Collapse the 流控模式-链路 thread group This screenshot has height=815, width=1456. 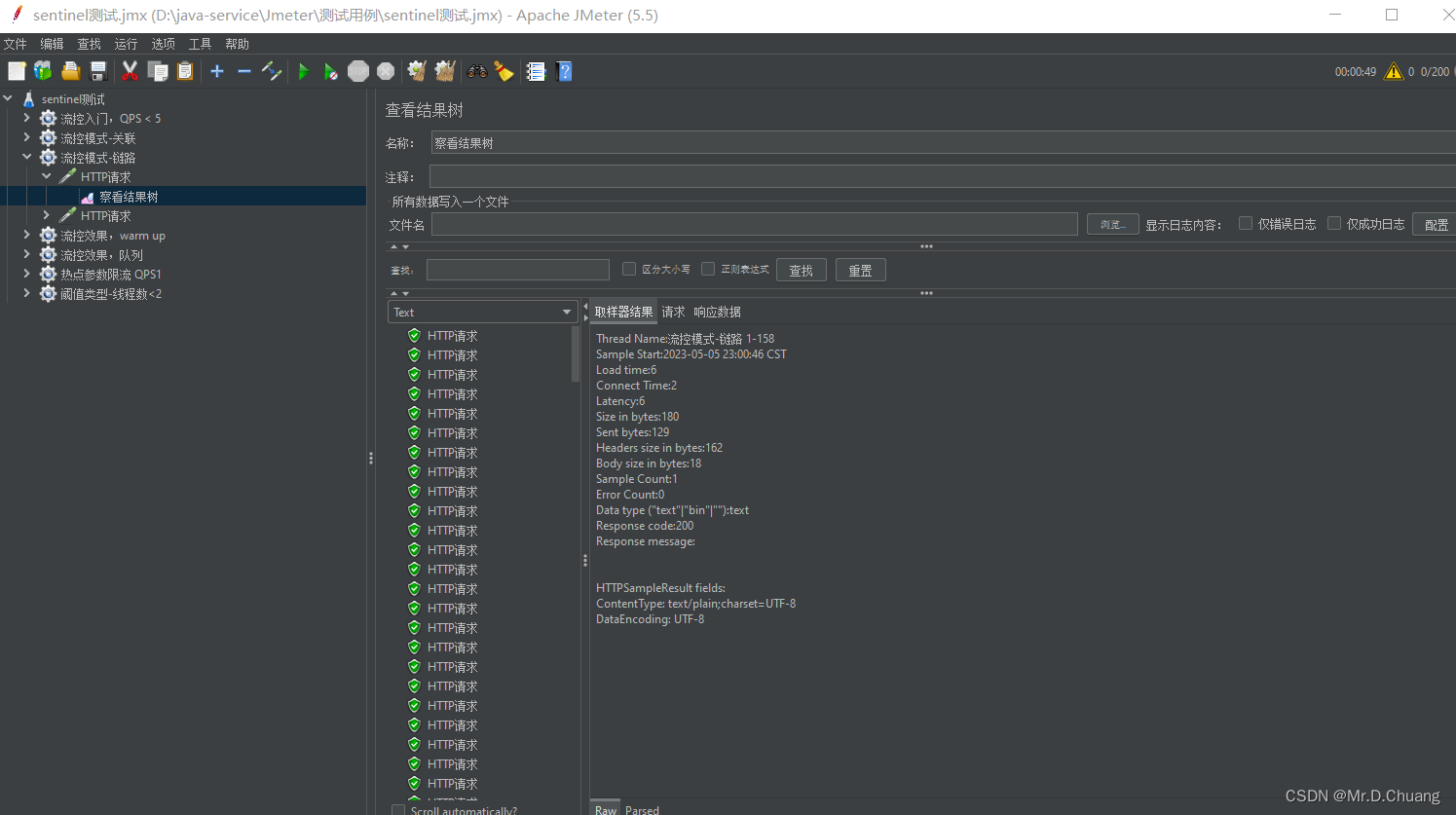27,157
